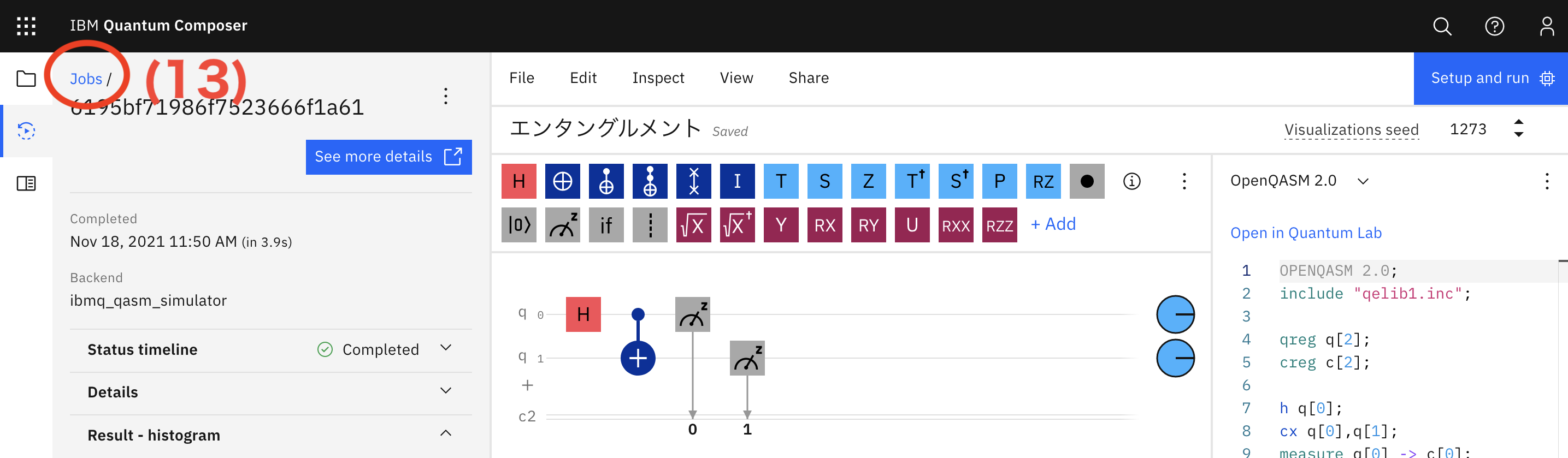The height and width of the screenshot is (458, 1568).
Task: Expand the Status timeline section
Action: click(x=446, y=348)
